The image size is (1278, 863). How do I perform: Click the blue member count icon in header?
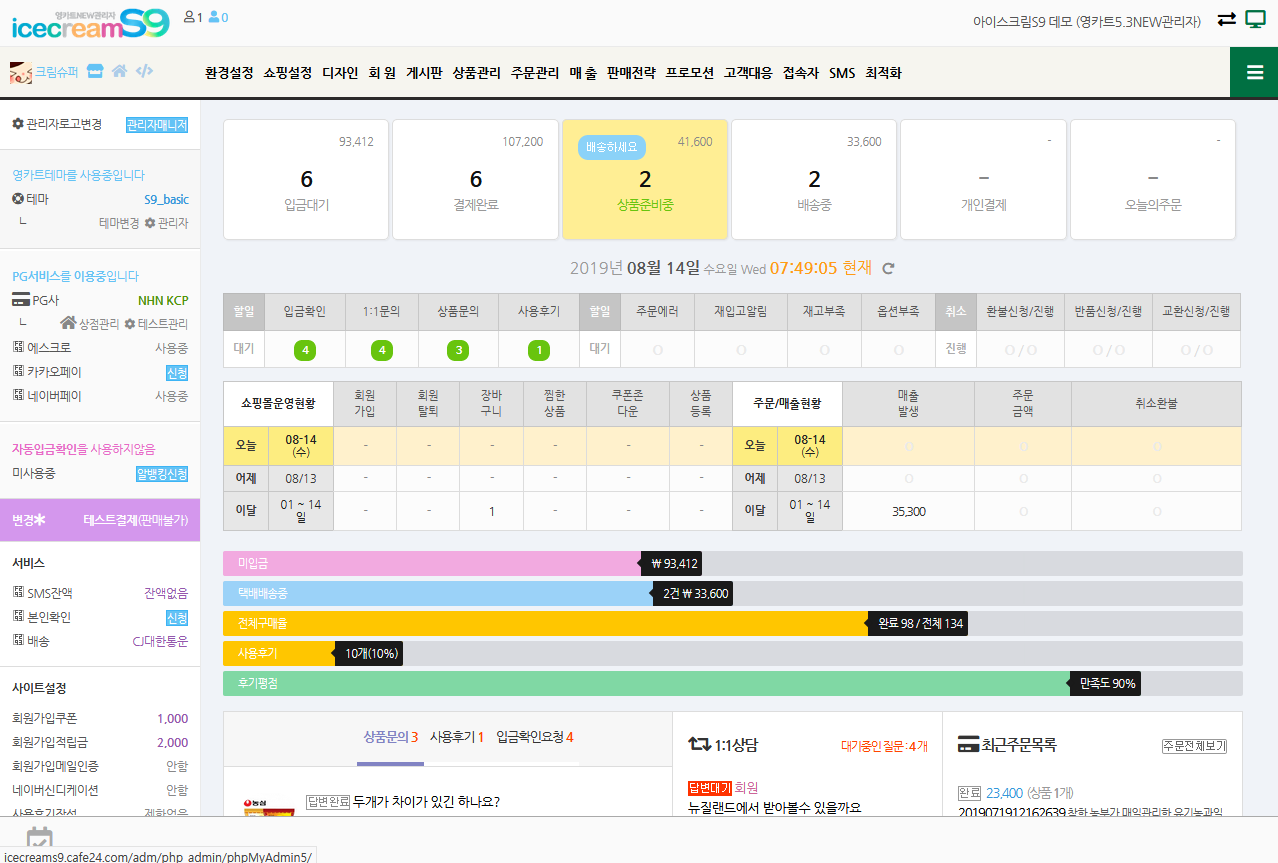pos(218,17)
